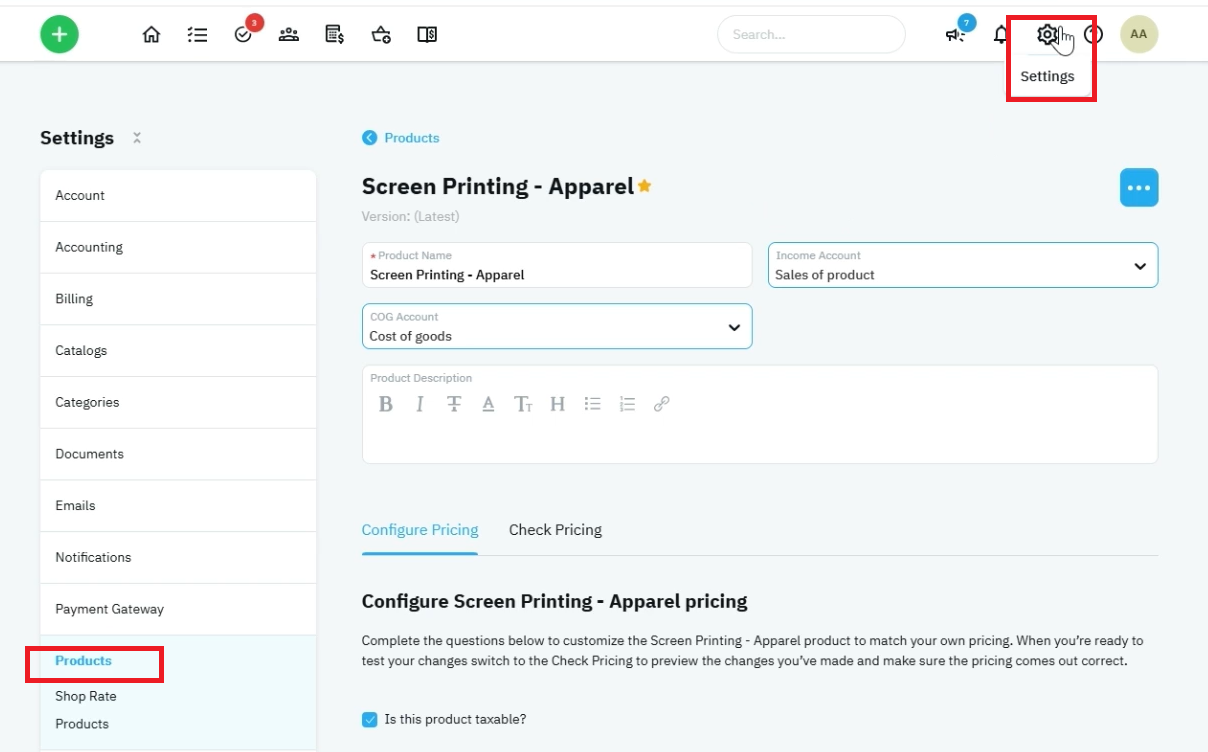
Task: Open the approvals checkmark icon with badge
Action: coord(244,34)
